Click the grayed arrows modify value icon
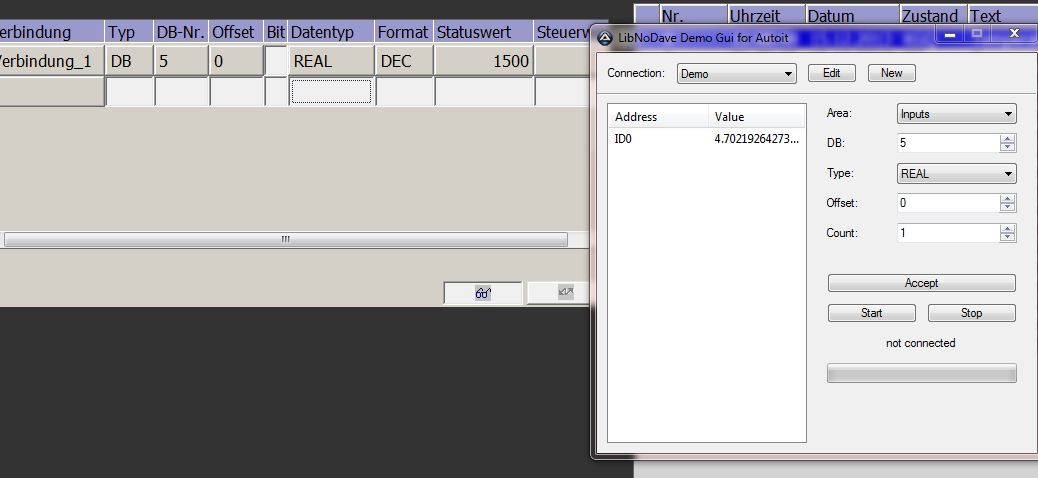 pos(565,293)
